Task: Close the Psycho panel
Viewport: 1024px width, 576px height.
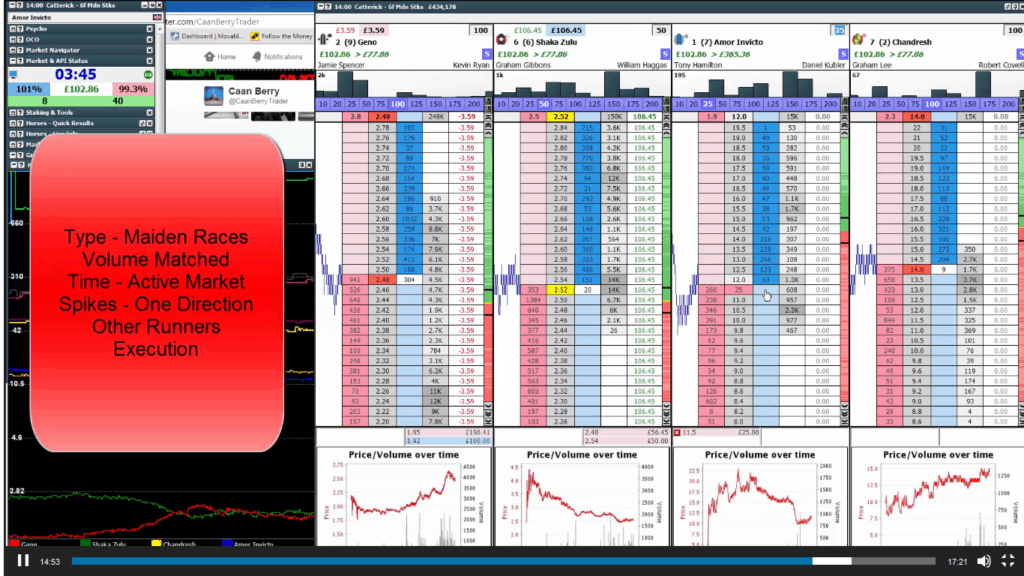Action: point(150,29)
